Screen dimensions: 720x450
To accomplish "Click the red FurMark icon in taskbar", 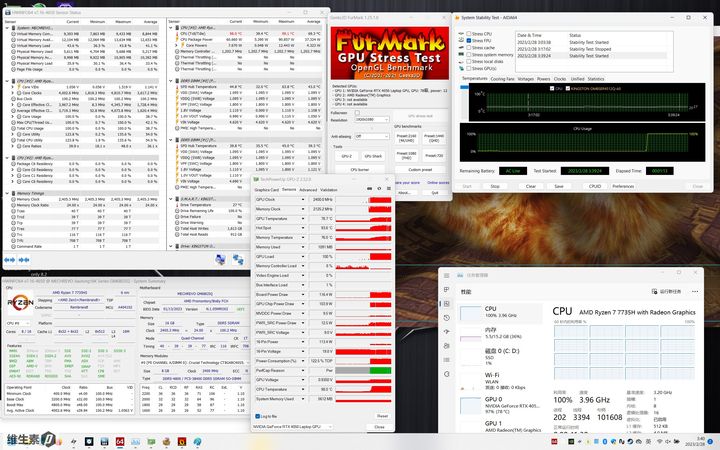I will 182,442.
